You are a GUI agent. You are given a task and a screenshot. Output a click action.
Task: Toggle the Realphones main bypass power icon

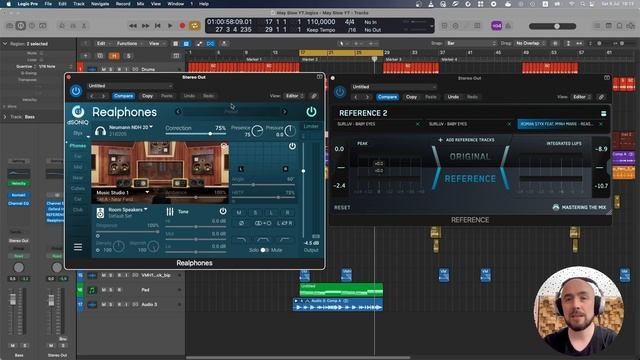pos(311,111)
